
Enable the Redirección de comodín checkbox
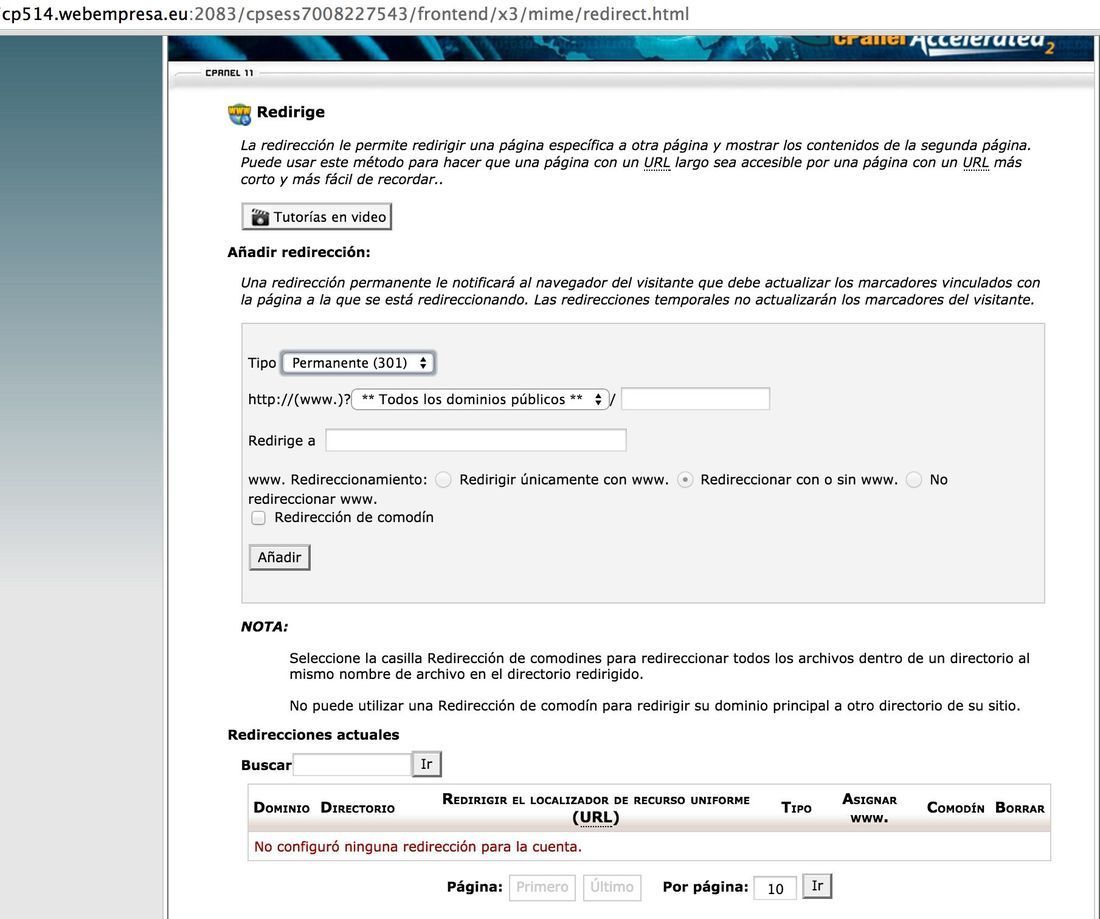(258, 518)
